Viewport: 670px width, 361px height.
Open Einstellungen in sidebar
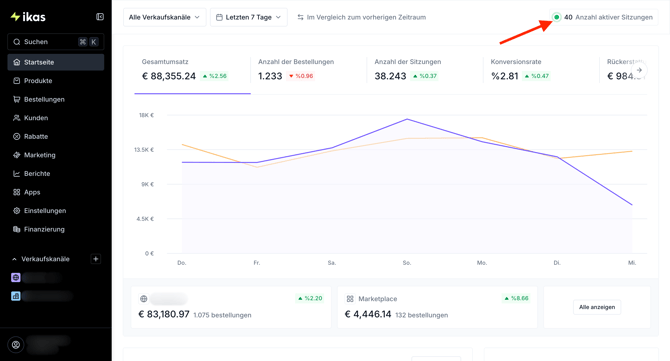click(56, 211)
